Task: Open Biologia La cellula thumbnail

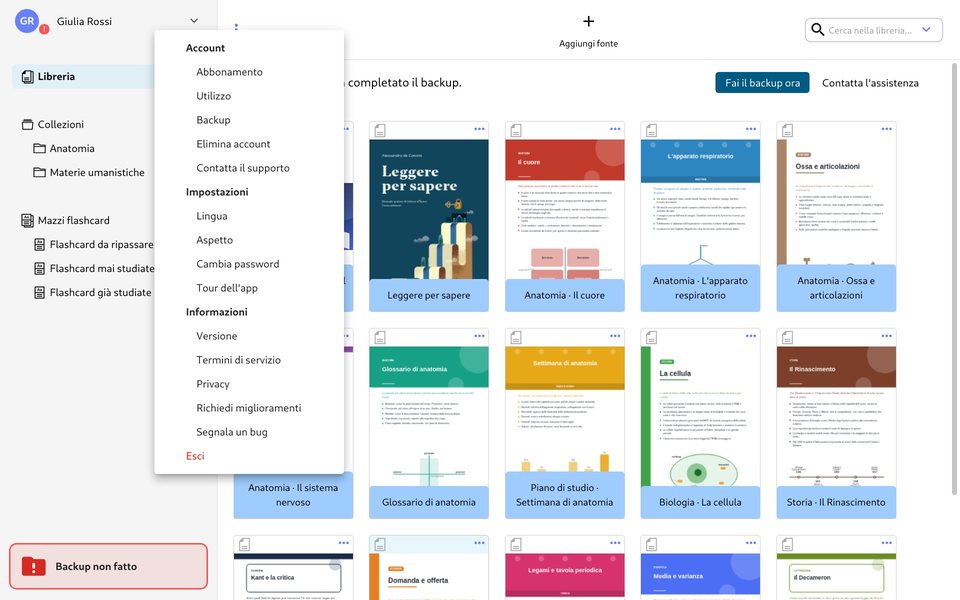Action: [x=700, y=416]
